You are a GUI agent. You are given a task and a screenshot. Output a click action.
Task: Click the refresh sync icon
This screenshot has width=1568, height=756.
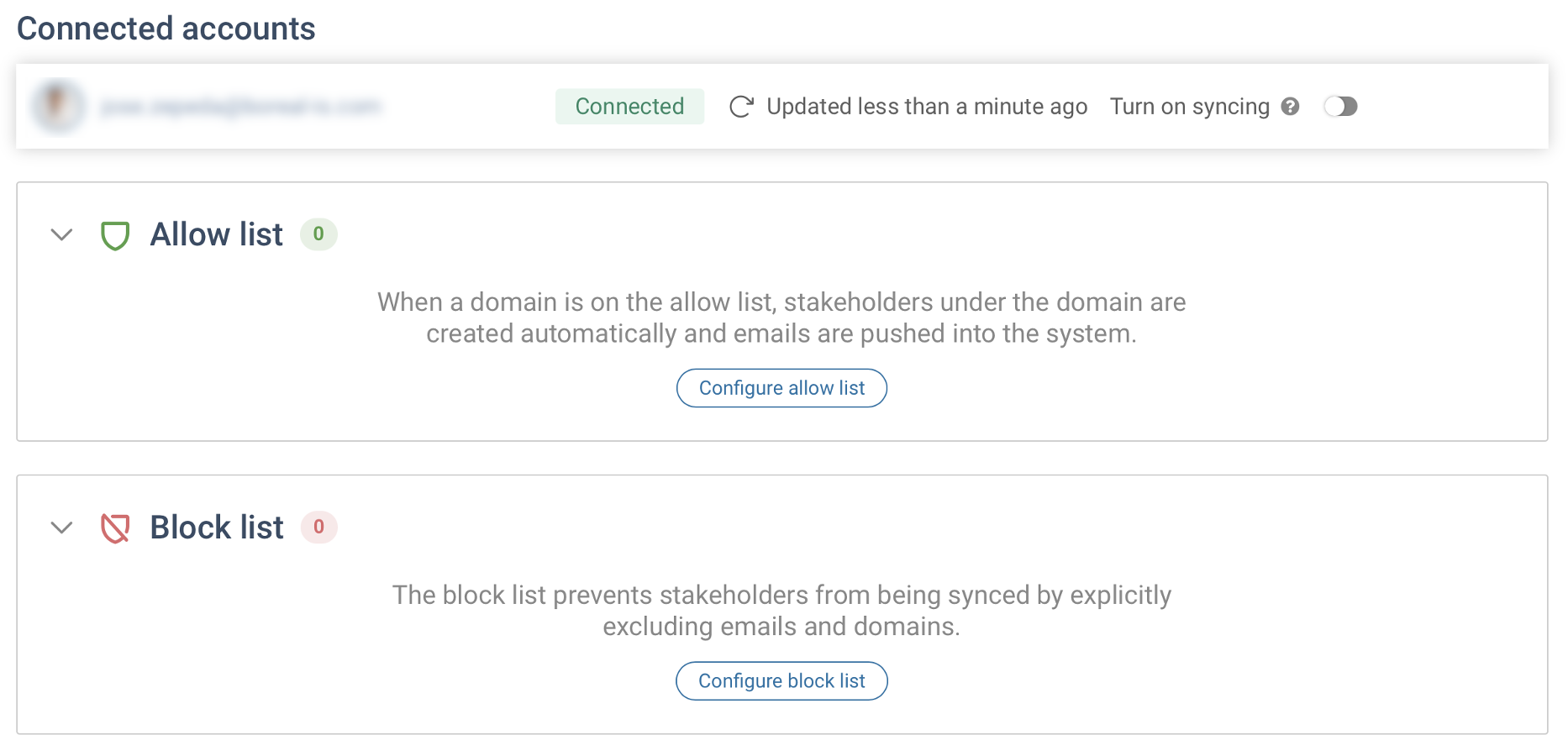pyautogui.click(x=740, y=107)
